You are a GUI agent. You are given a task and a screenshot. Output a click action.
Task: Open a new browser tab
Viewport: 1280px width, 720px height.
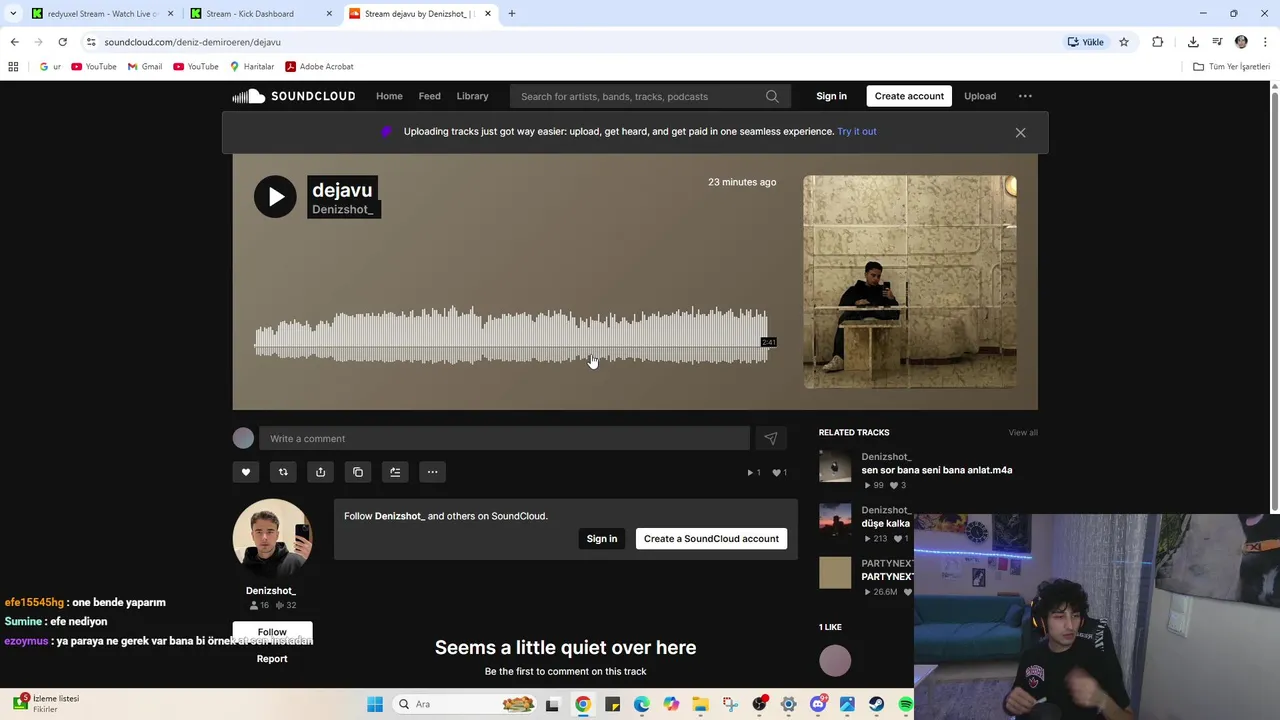pos(511,14)
